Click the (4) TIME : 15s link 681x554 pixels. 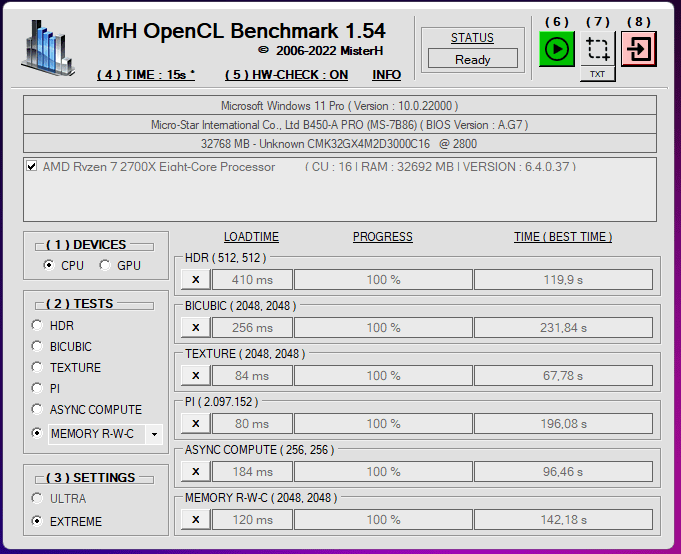146,75
